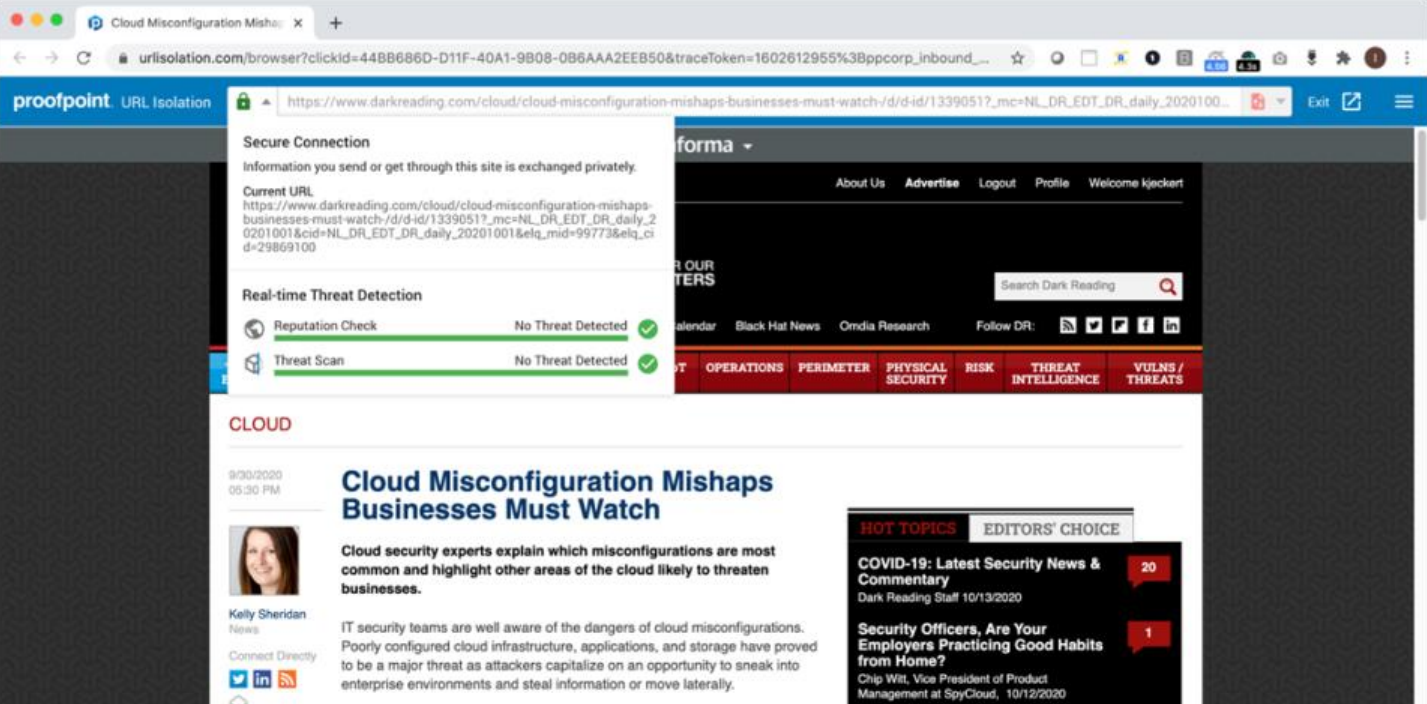Switch to EDITORS' CHOICE tab
The width and height of the screenshot is (1427, 704).
pyautogui.click(x=1051, y=528)
